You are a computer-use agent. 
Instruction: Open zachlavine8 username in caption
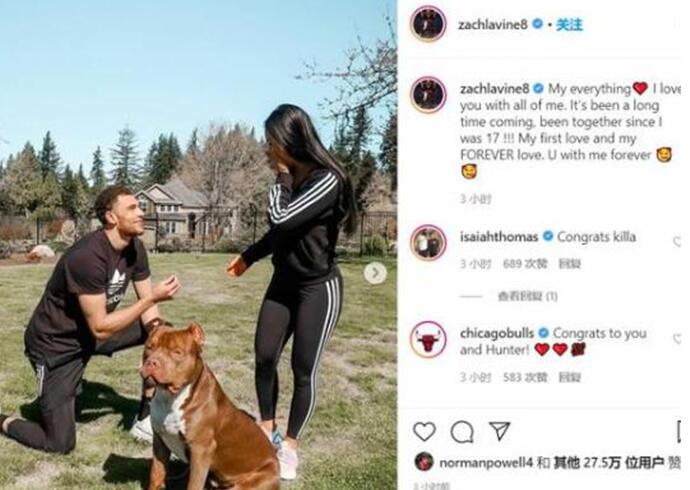[494, 89]
